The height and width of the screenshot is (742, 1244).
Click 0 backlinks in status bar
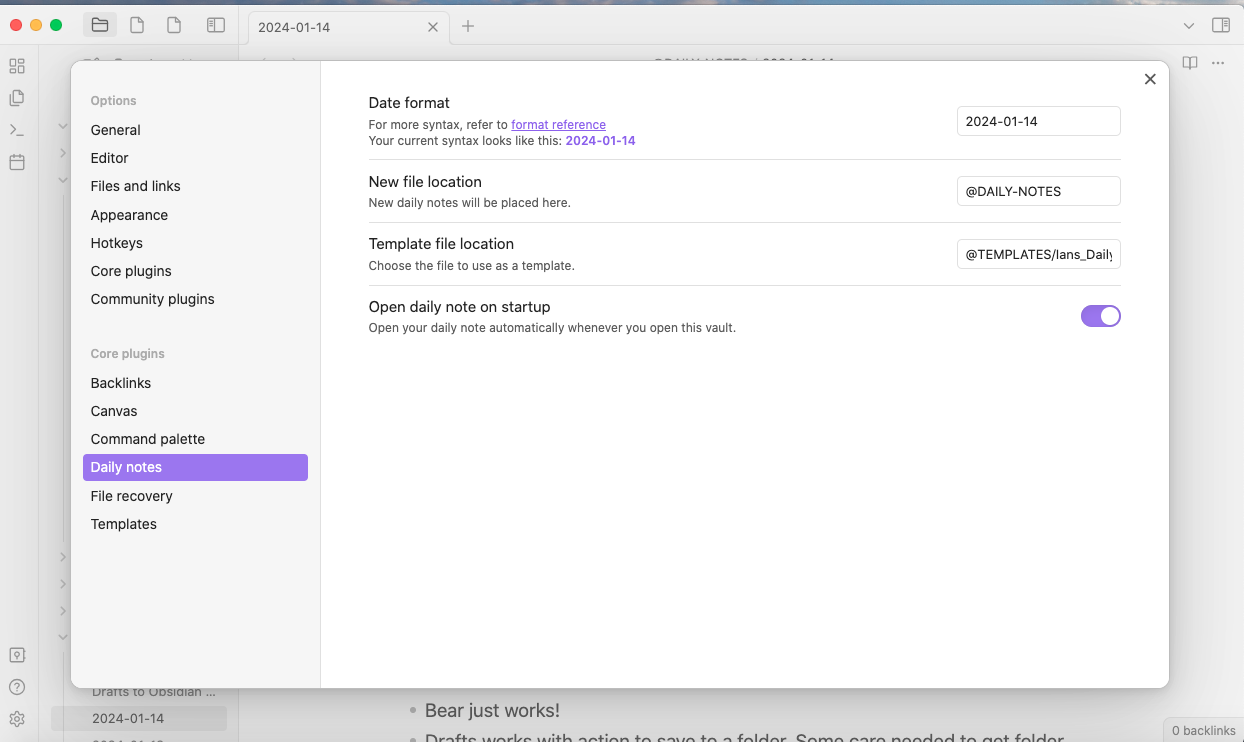click(x=1204, y=730)
